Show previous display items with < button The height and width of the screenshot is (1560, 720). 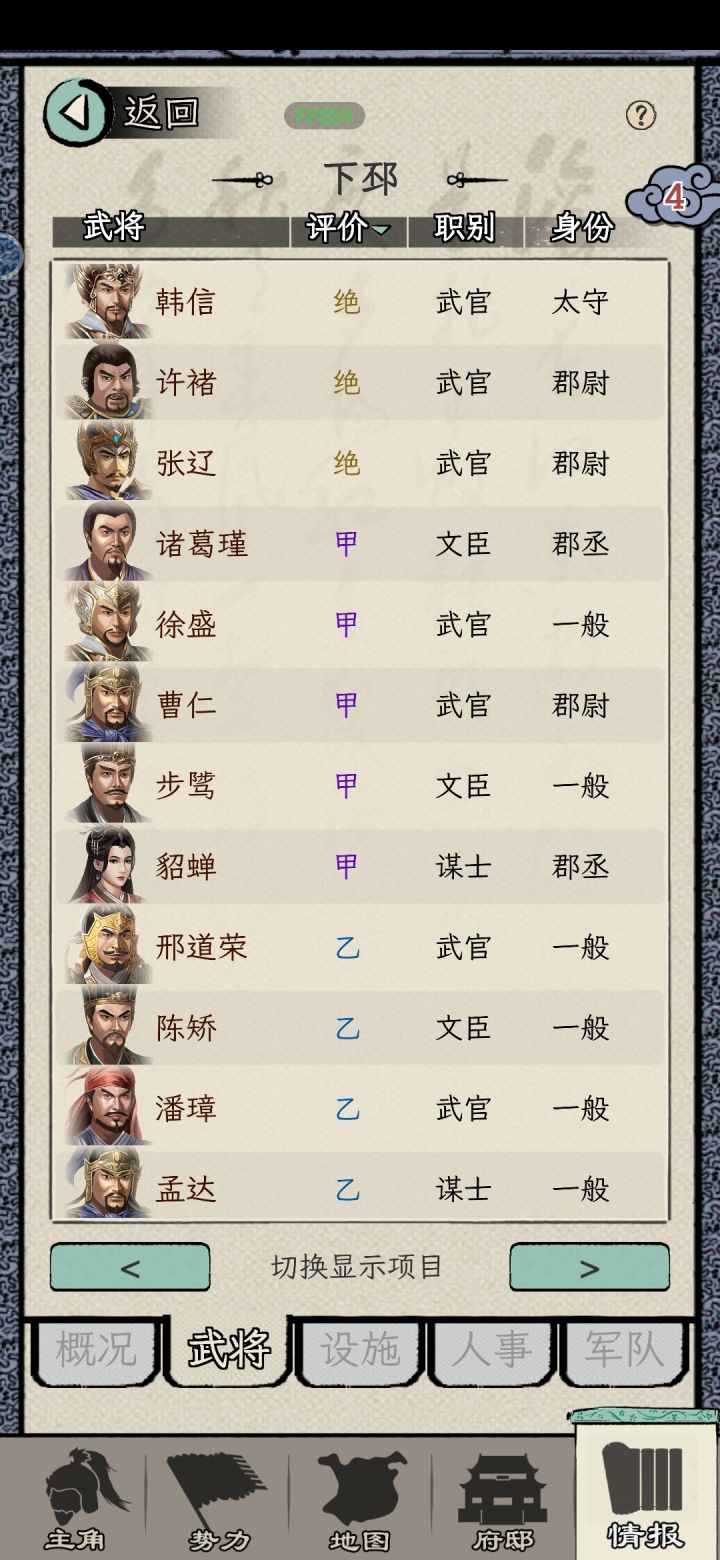click(x=130, y=1267)
